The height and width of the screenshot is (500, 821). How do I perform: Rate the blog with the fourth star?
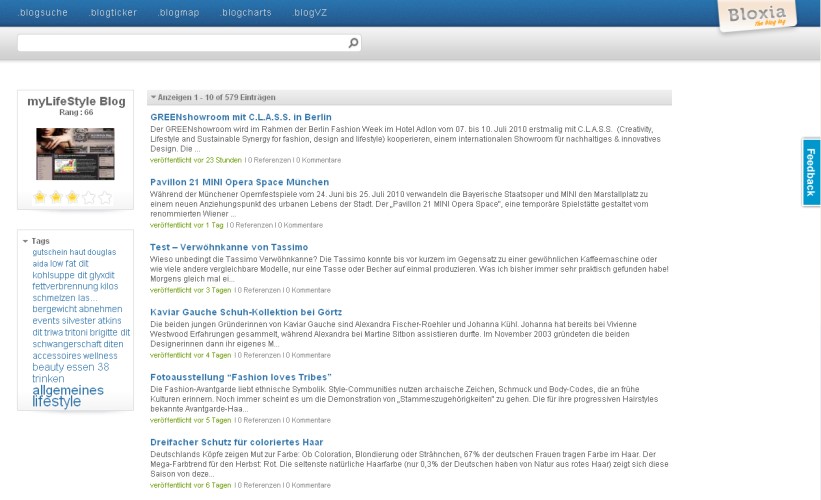click(89, 197)
